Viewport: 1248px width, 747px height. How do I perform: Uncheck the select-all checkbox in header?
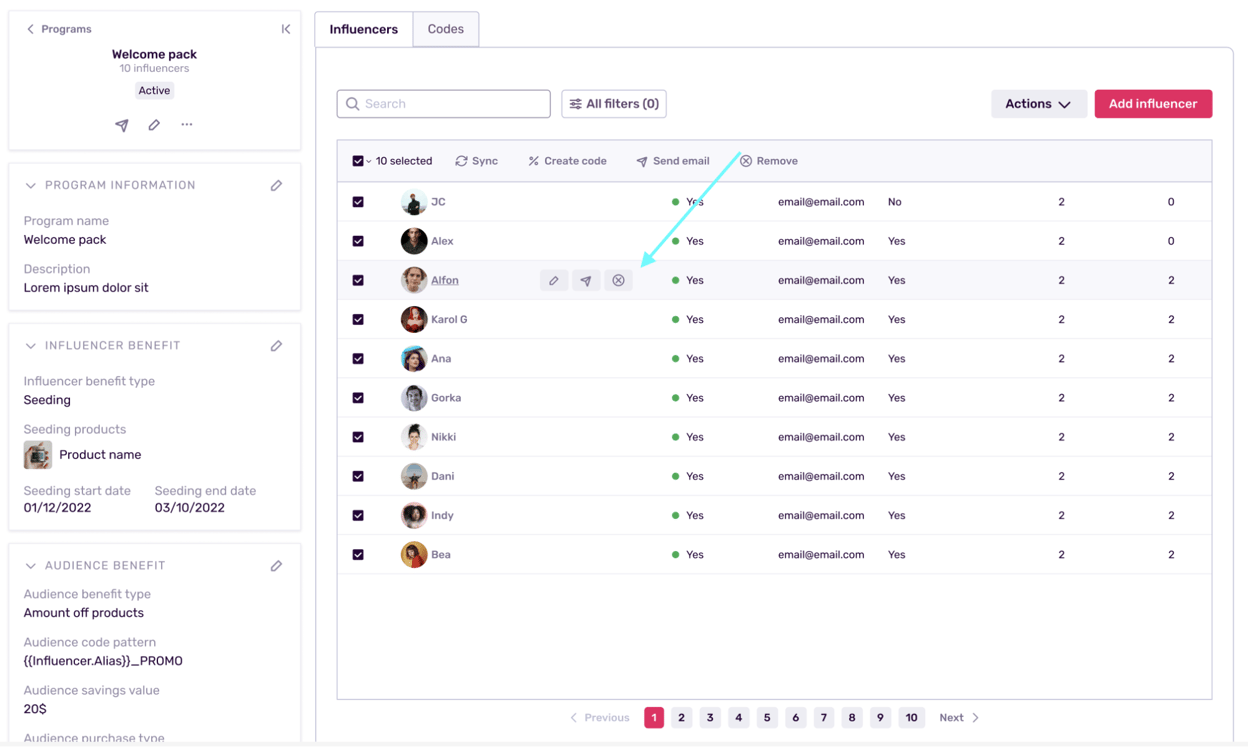[357, 160]
